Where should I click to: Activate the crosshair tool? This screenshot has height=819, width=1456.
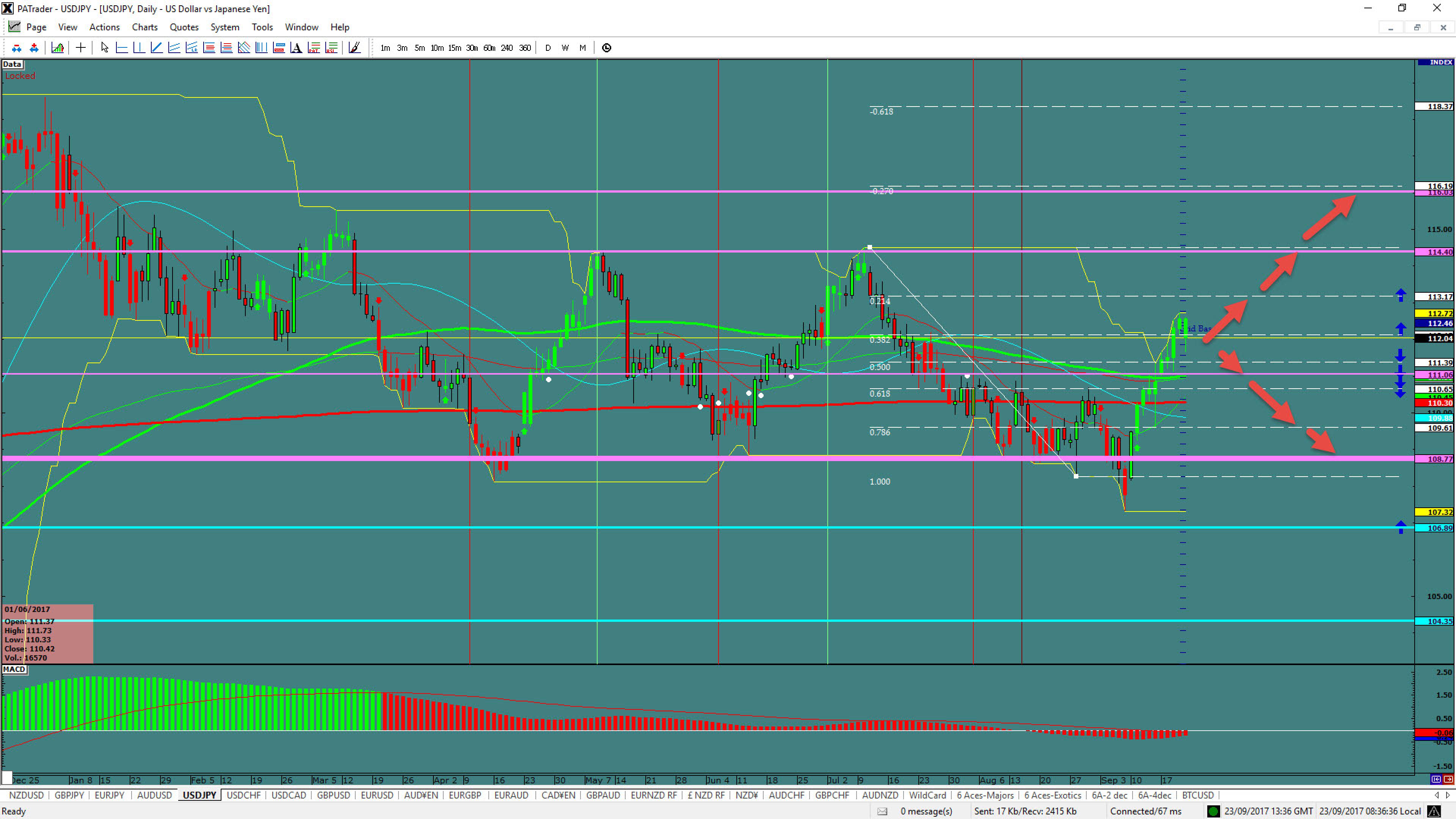click(81, 48)
